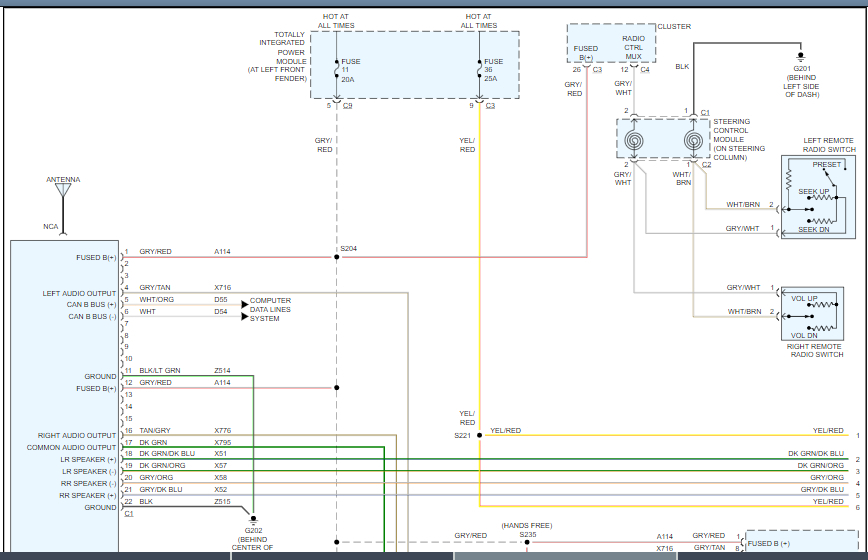This screenshot has height=560, width=868.
Task: Click the SEEK DN switch label
Action: pyautogui.click(x=812, y=231)
